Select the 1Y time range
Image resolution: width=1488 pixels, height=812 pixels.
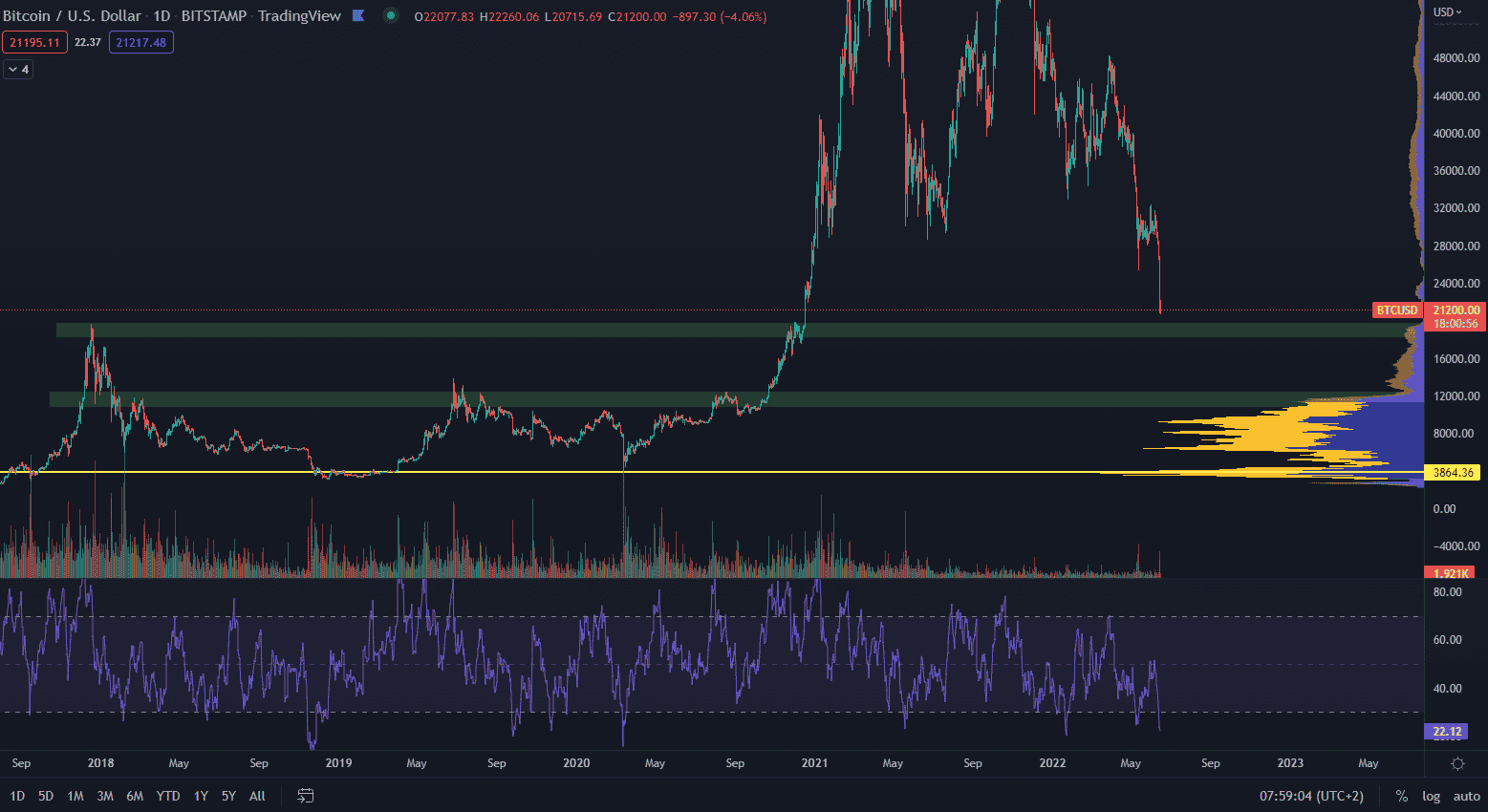pyautogui.click(x=201, y=796)
